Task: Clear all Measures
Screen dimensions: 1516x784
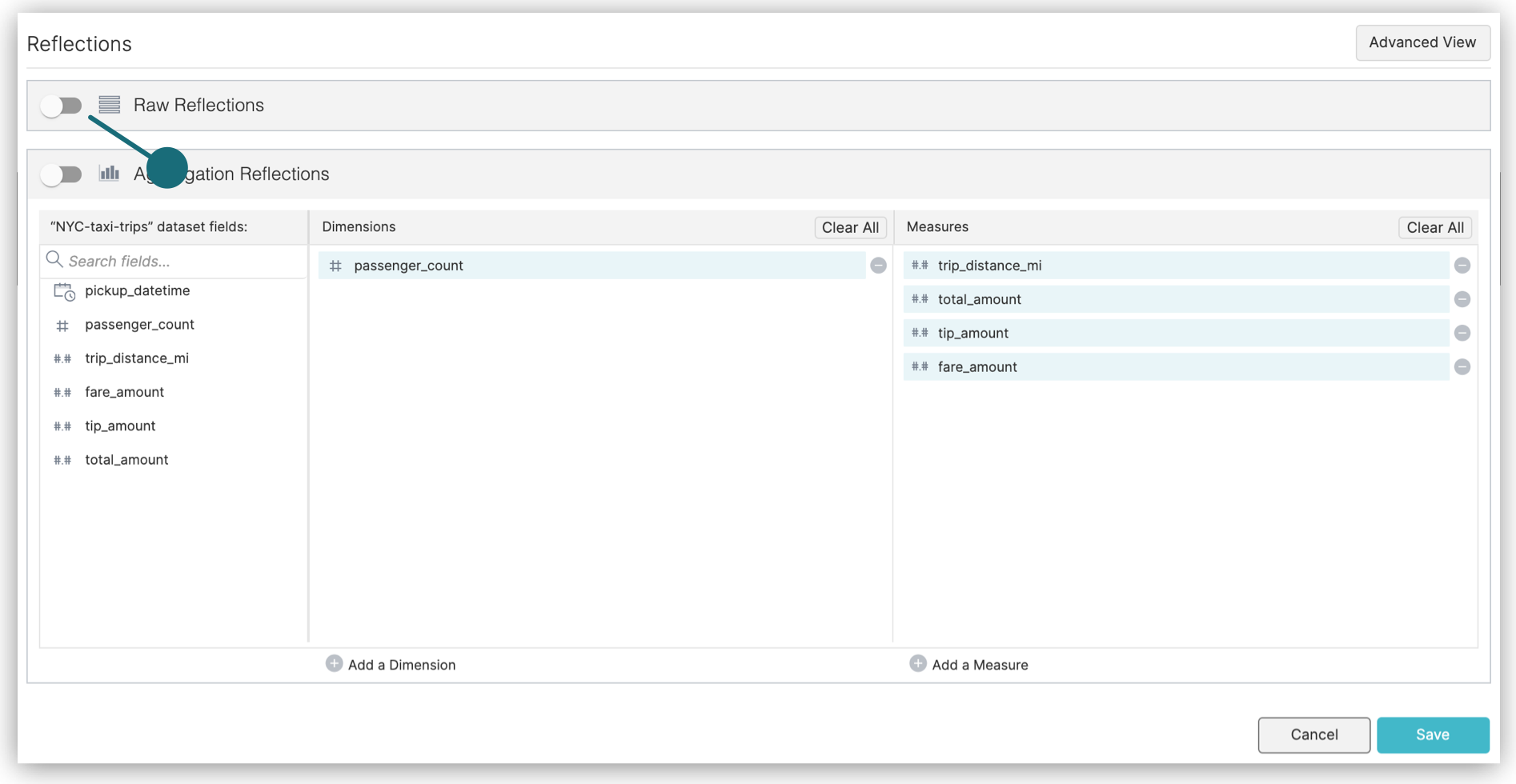Action: click(1434, 227)
